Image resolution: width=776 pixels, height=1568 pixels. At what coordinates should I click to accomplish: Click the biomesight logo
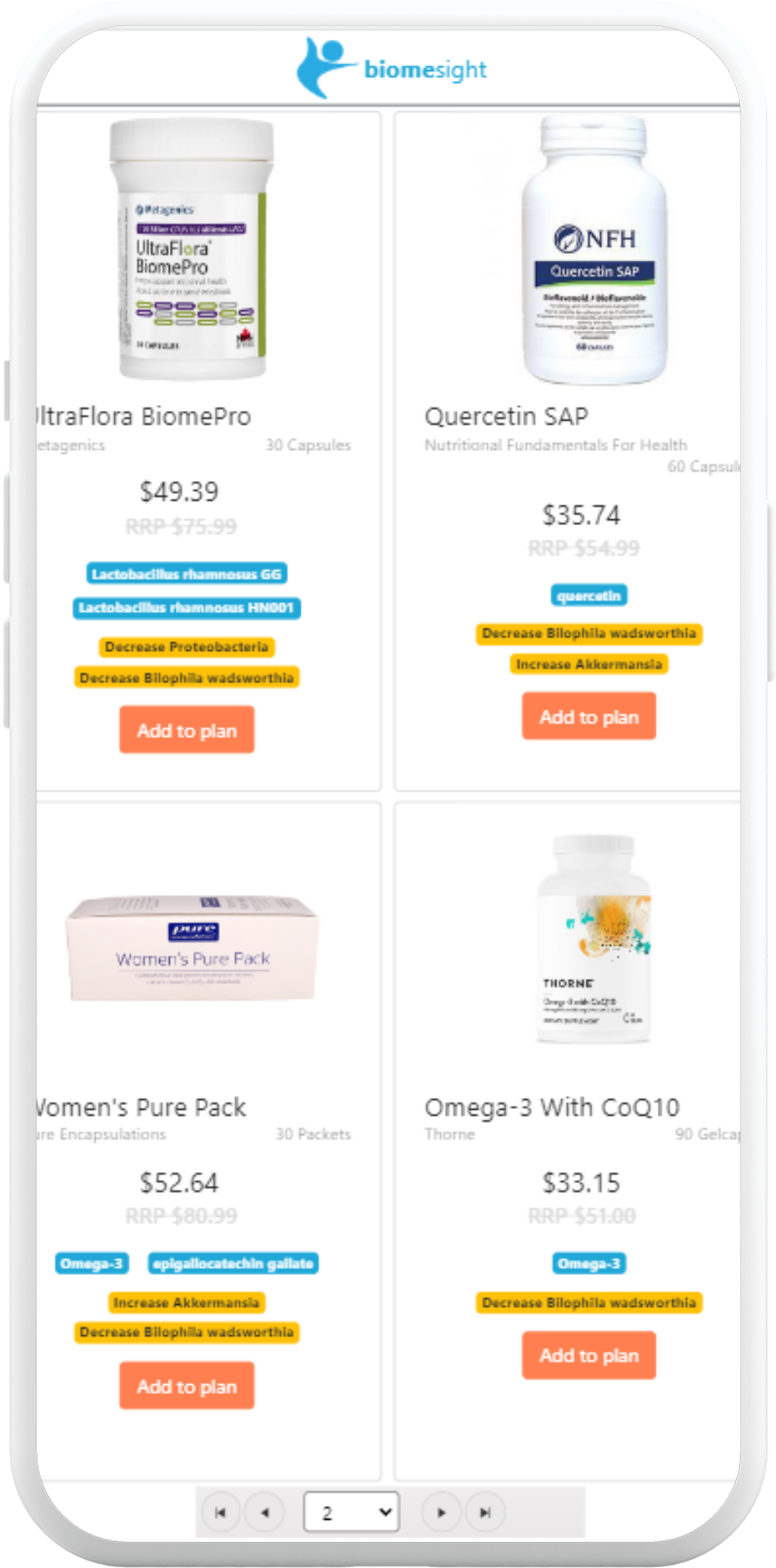pyautogui.click(x=391, y=69)
